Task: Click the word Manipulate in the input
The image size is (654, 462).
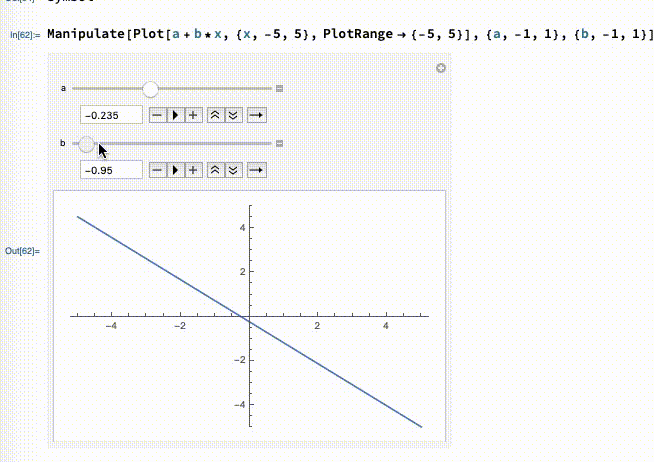Action: click(86, 34)
